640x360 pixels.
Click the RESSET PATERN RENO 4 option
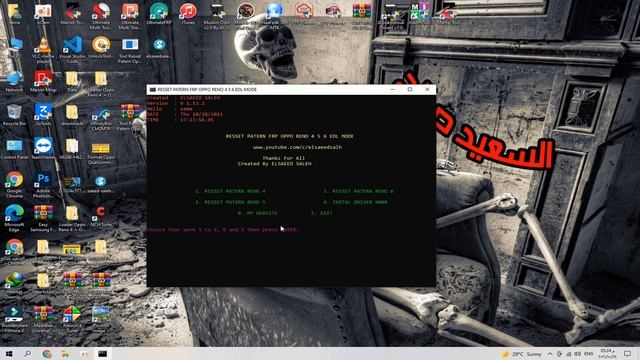[x=230, y=191]
